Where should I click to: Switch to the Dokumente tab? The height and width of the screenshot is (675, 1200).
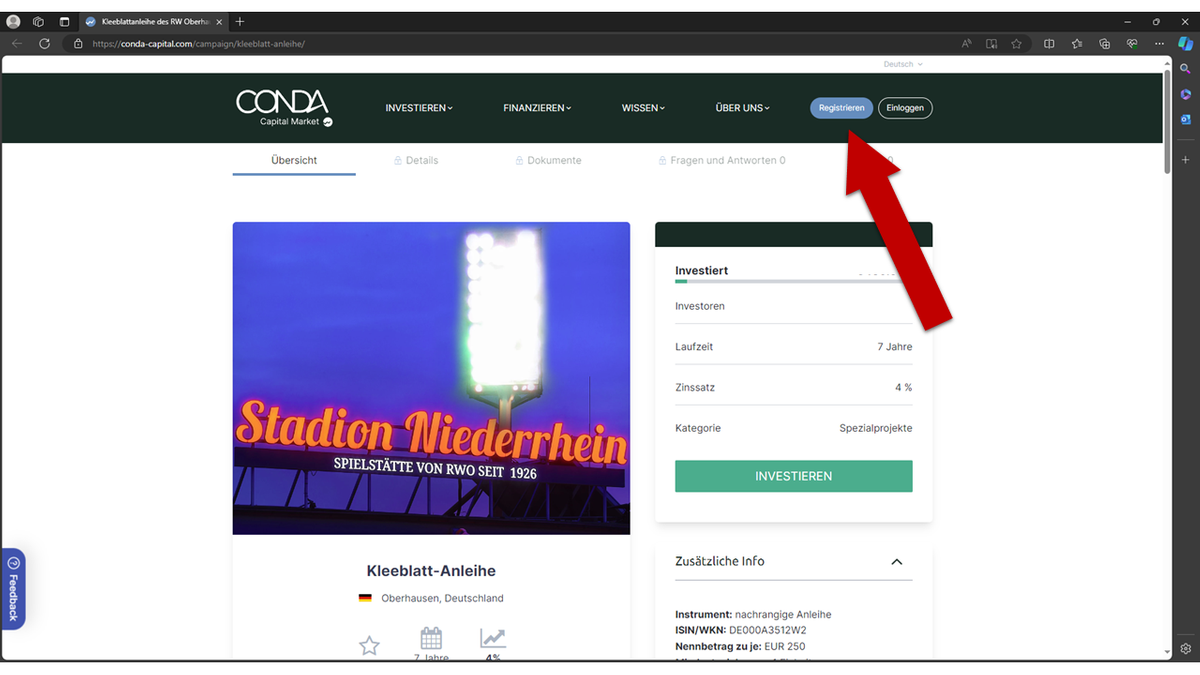[548, 160]
